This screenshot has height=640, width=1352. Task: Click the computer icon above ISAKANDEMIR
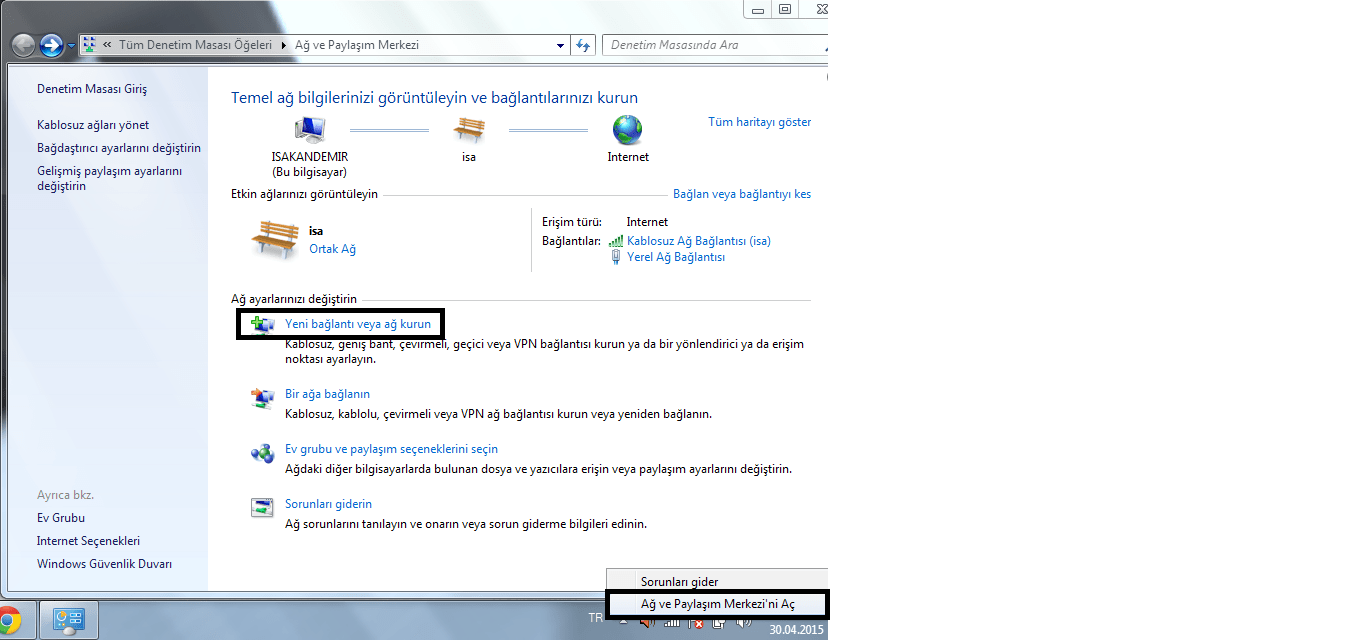pyautogui.click(x=310, y=130)
